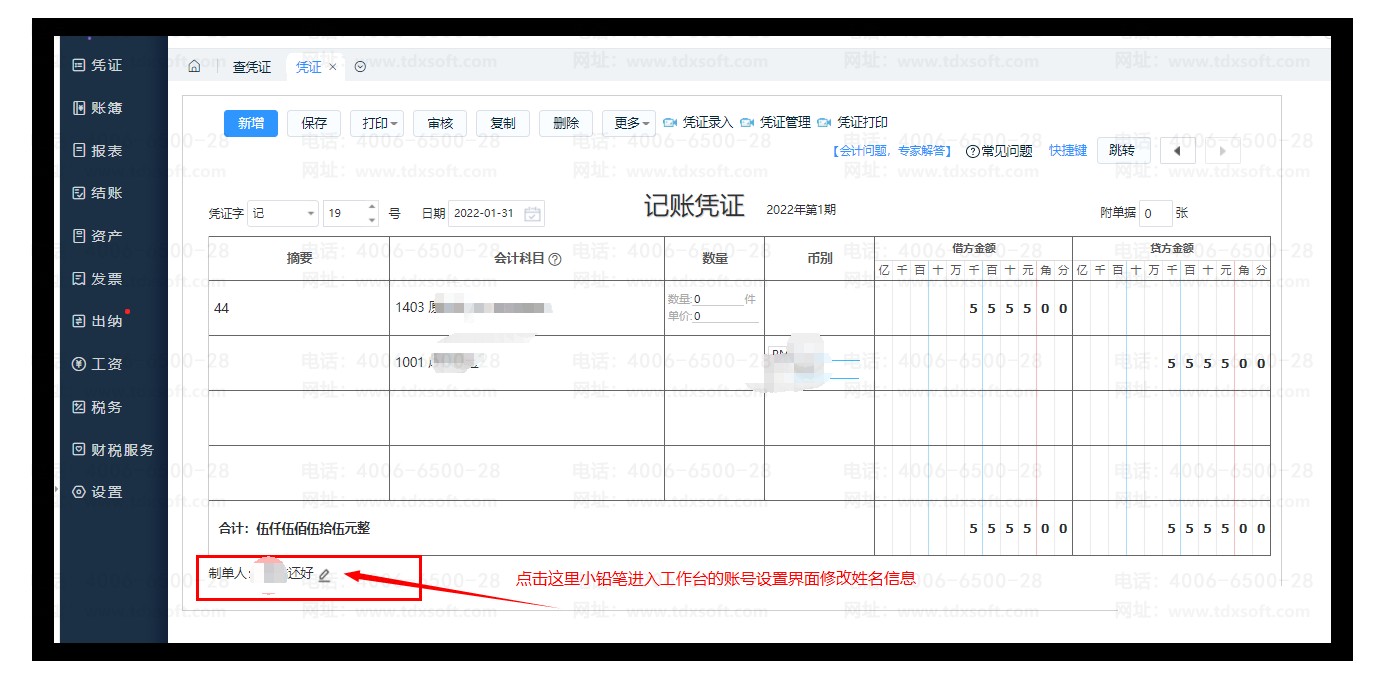Image resolution: width=1385 pixels, height=679 pixels.
Task: Open 账簿 in the sidebar
Action: 98,108
